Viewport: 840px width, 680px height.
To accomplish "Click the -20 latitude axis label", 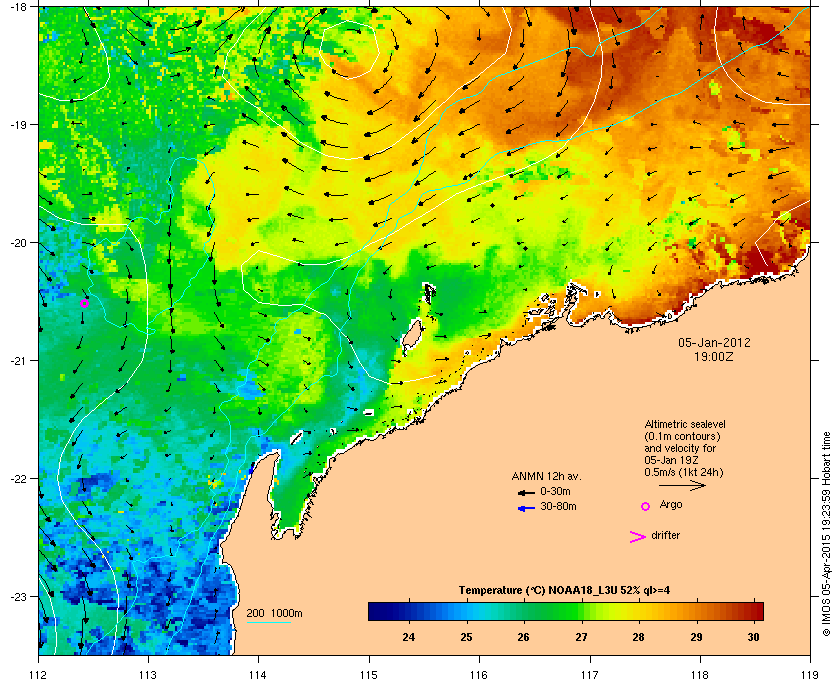I will coord(18,242).
